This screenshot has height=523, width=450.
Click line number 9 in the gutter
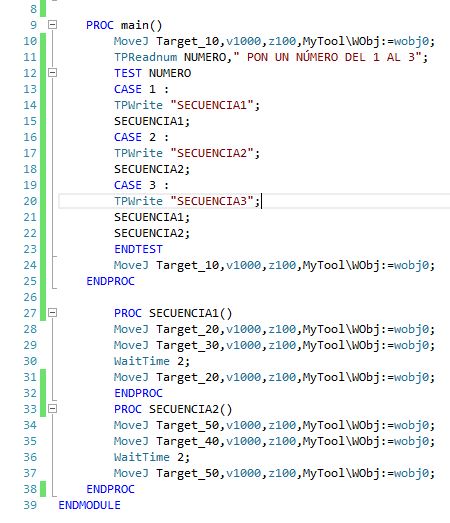point(33,25)
